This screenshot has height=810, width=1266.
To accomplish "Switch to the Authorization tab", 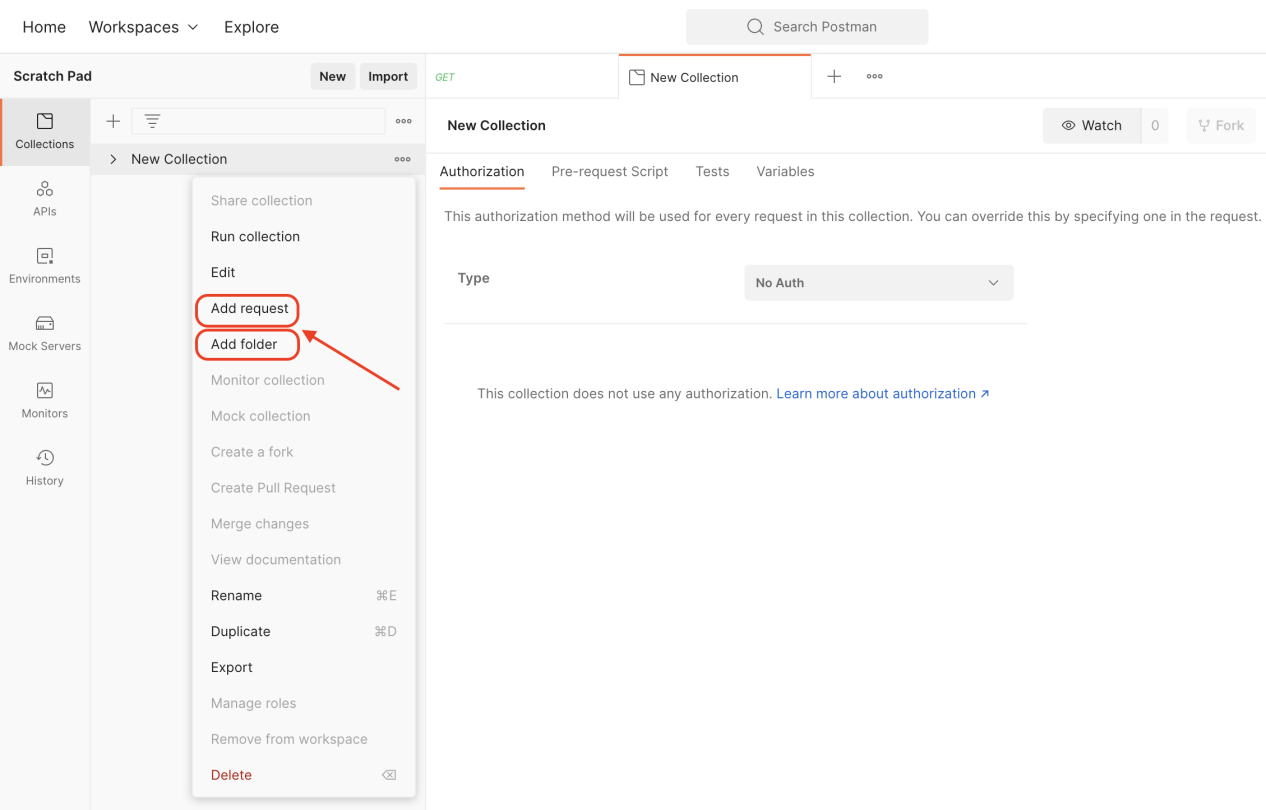I will [482, 172].
